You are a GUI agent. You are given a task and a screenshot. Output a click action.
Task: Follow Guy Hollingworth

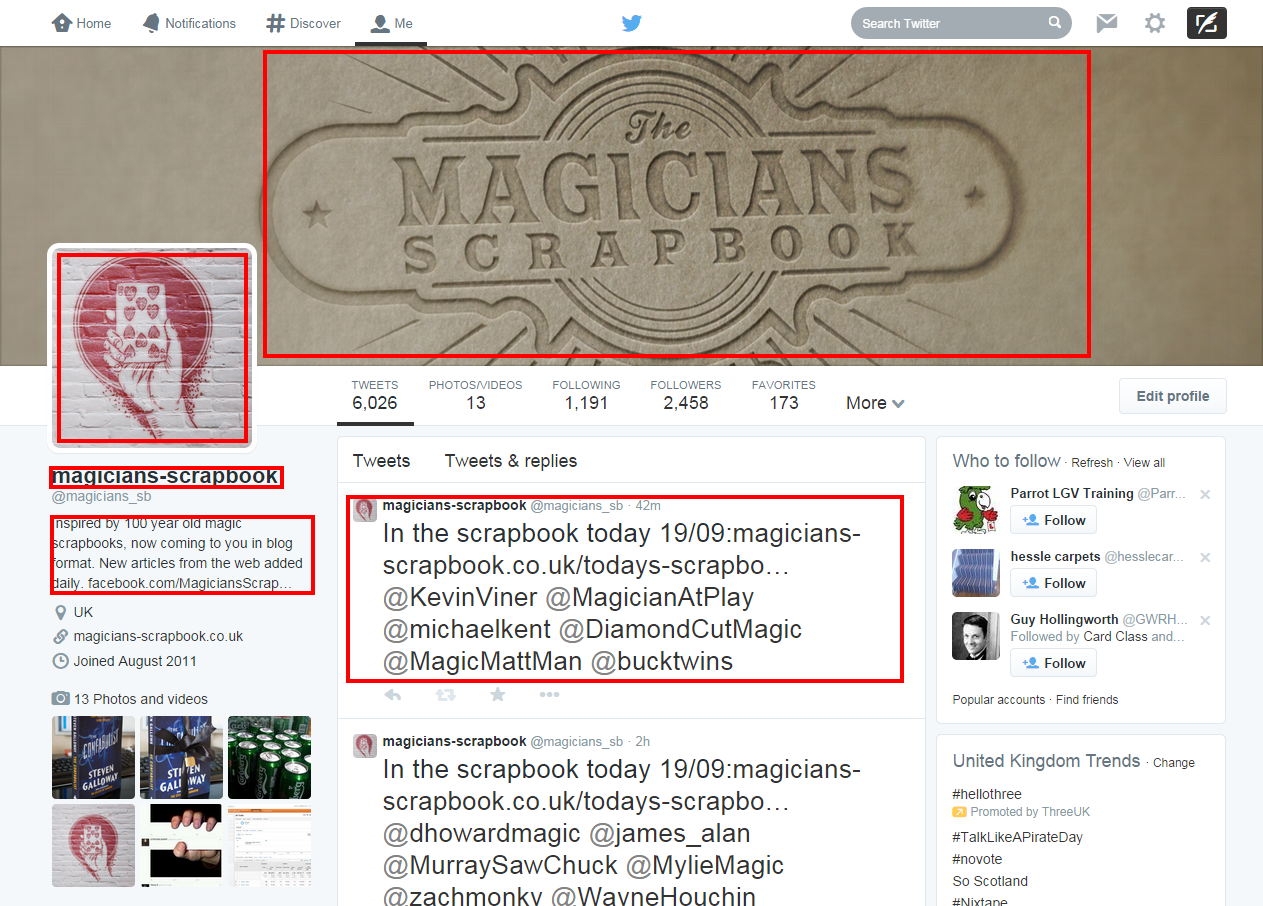coord(1053,663)
